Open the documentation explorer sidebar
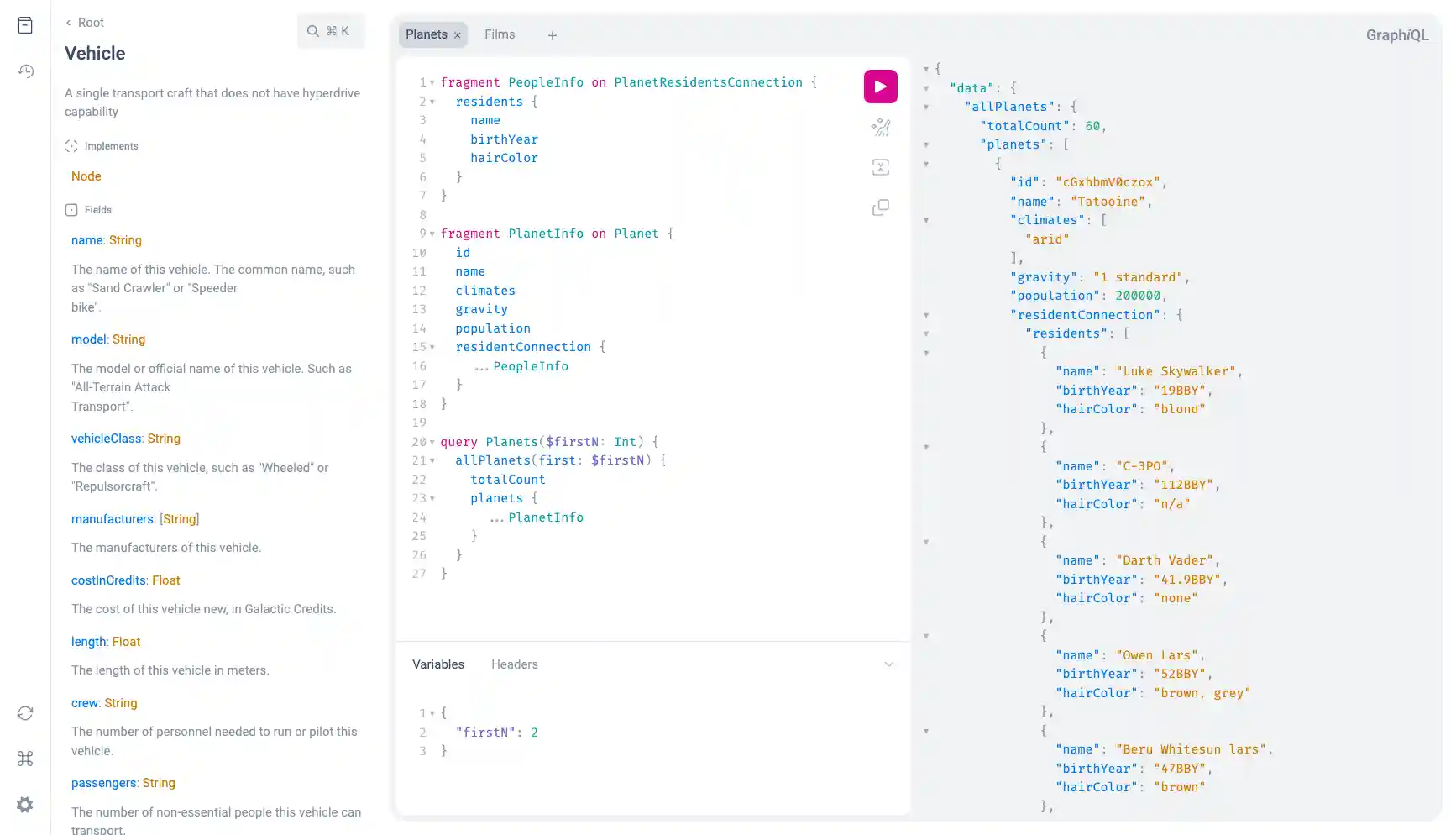Image resolution: width=1456 pixels, height=835 pixels. pyautogui.click(x=24, y=25)
